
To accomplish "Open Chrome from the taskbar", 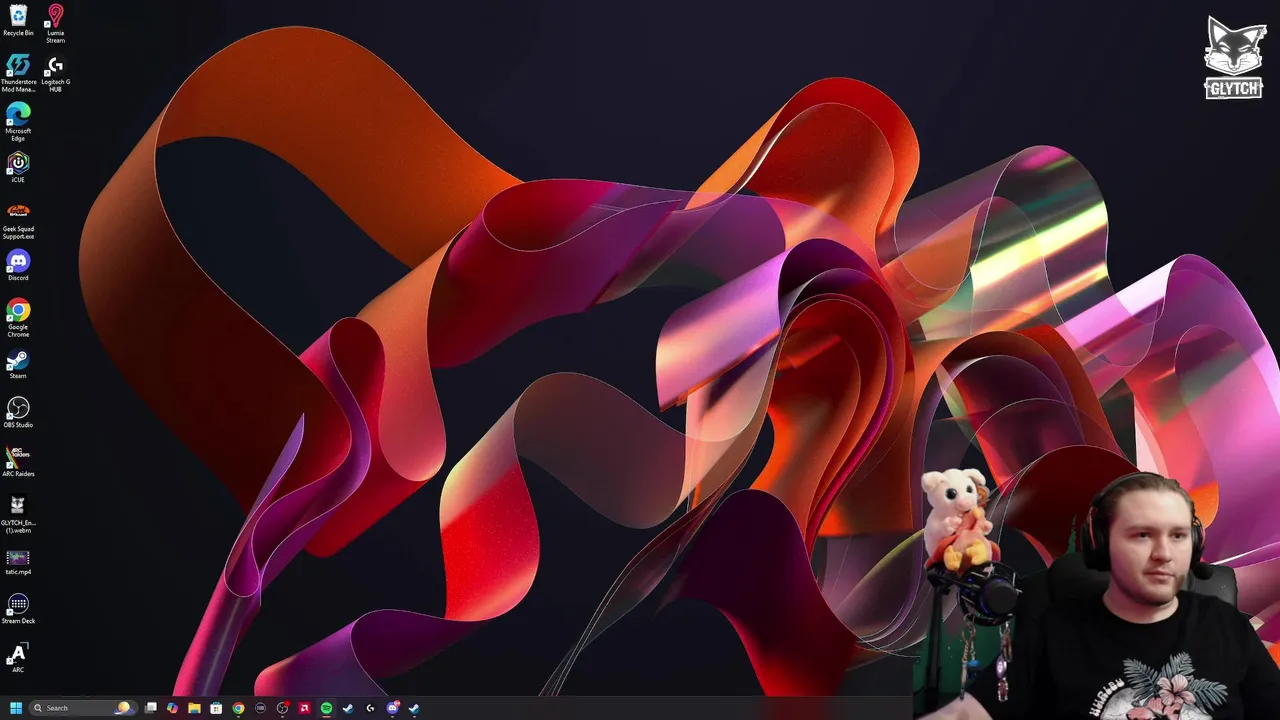I will 238,708.
